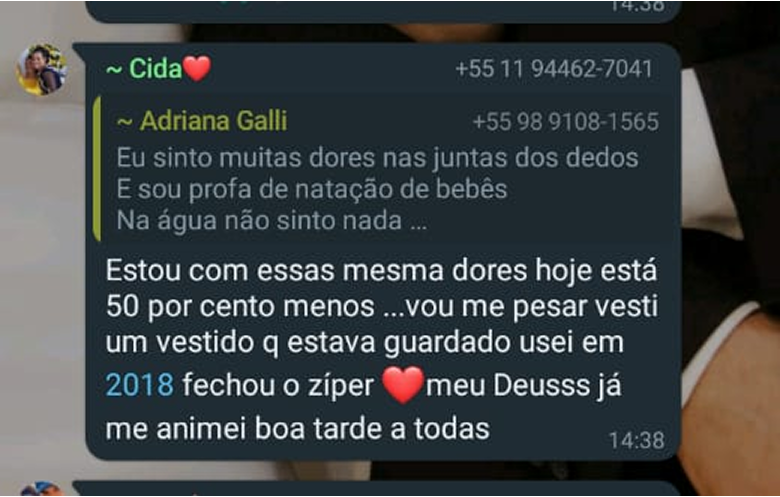Select the message text starting with Estou com
780x497 pixels.
tap(382, 349)
